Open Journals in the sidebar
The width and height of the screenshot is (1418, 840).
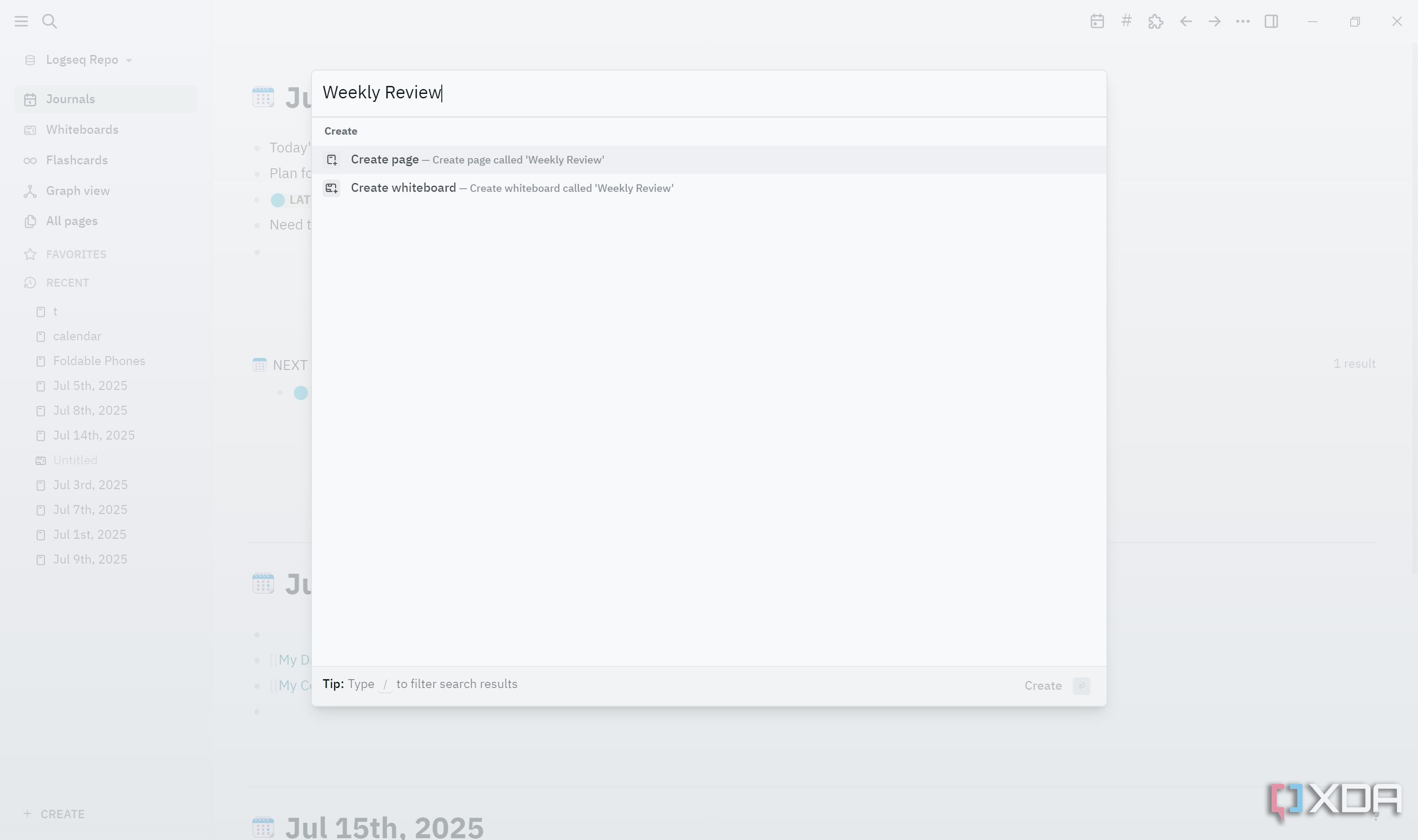coord(106,100)
